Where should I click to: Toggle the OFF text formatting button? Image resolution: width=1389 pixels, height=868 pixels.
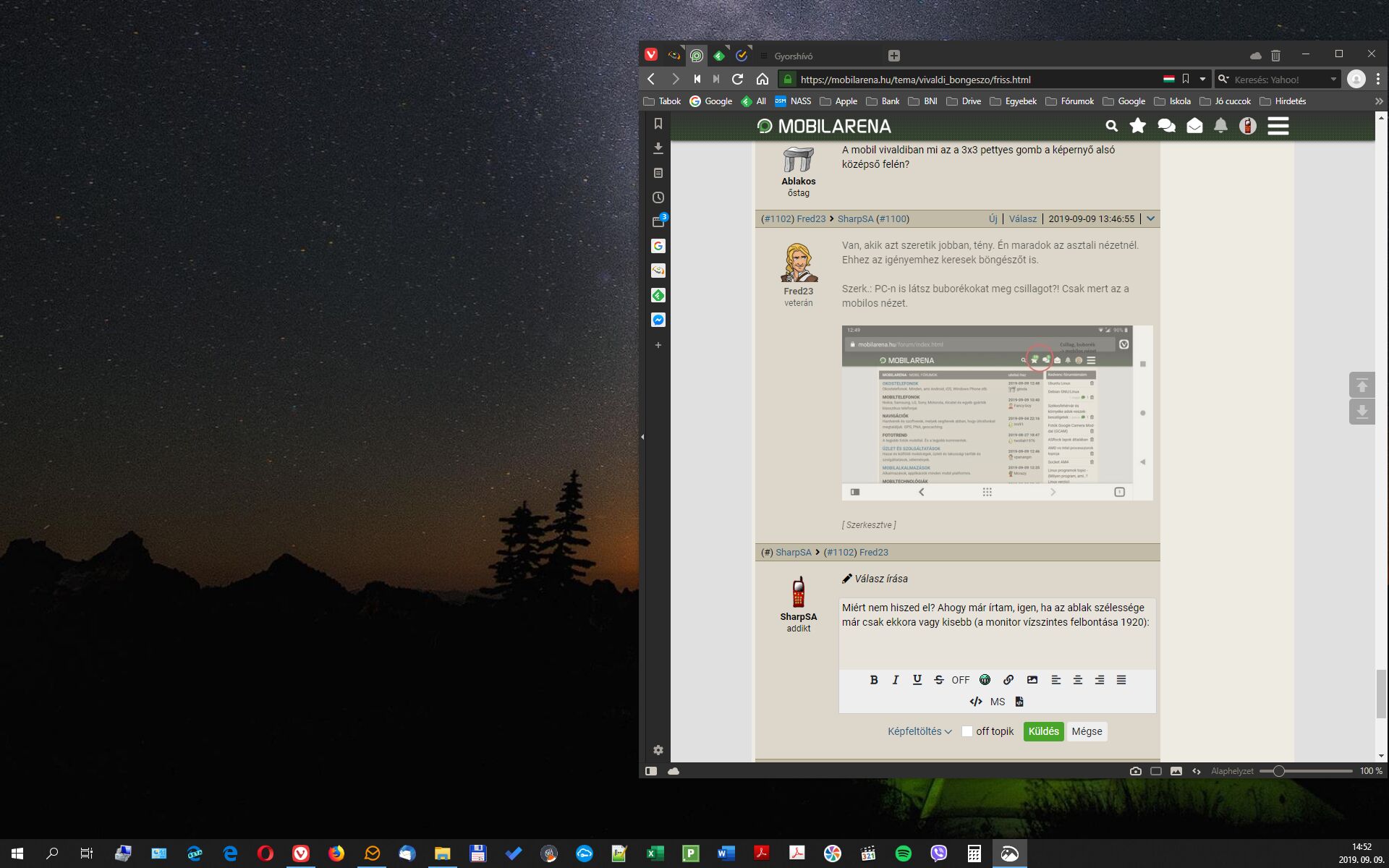[960, 680]
